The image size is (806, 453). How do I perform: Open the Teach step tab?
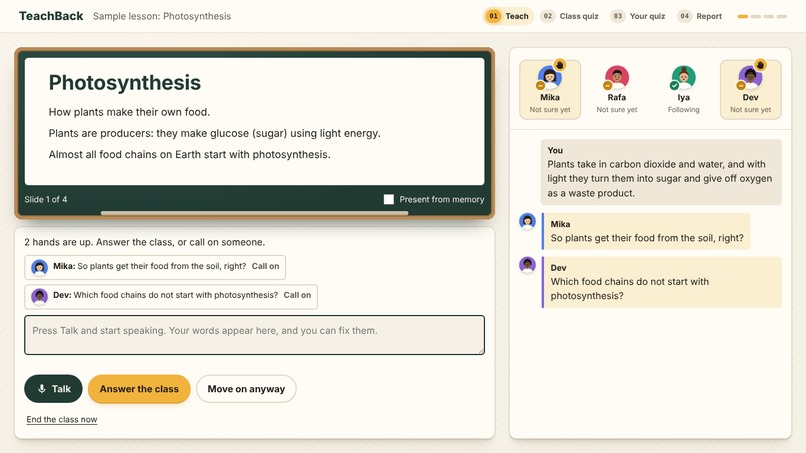click(508, 16)
